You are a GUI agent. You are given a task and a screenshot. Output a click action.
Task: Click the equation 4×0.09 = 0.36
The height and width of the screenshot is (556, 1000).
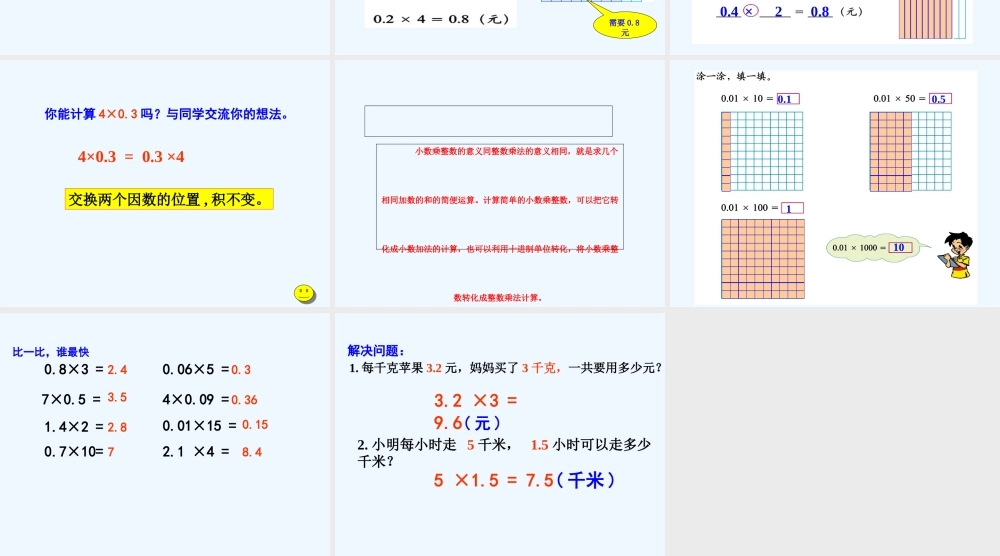(210, 399)
